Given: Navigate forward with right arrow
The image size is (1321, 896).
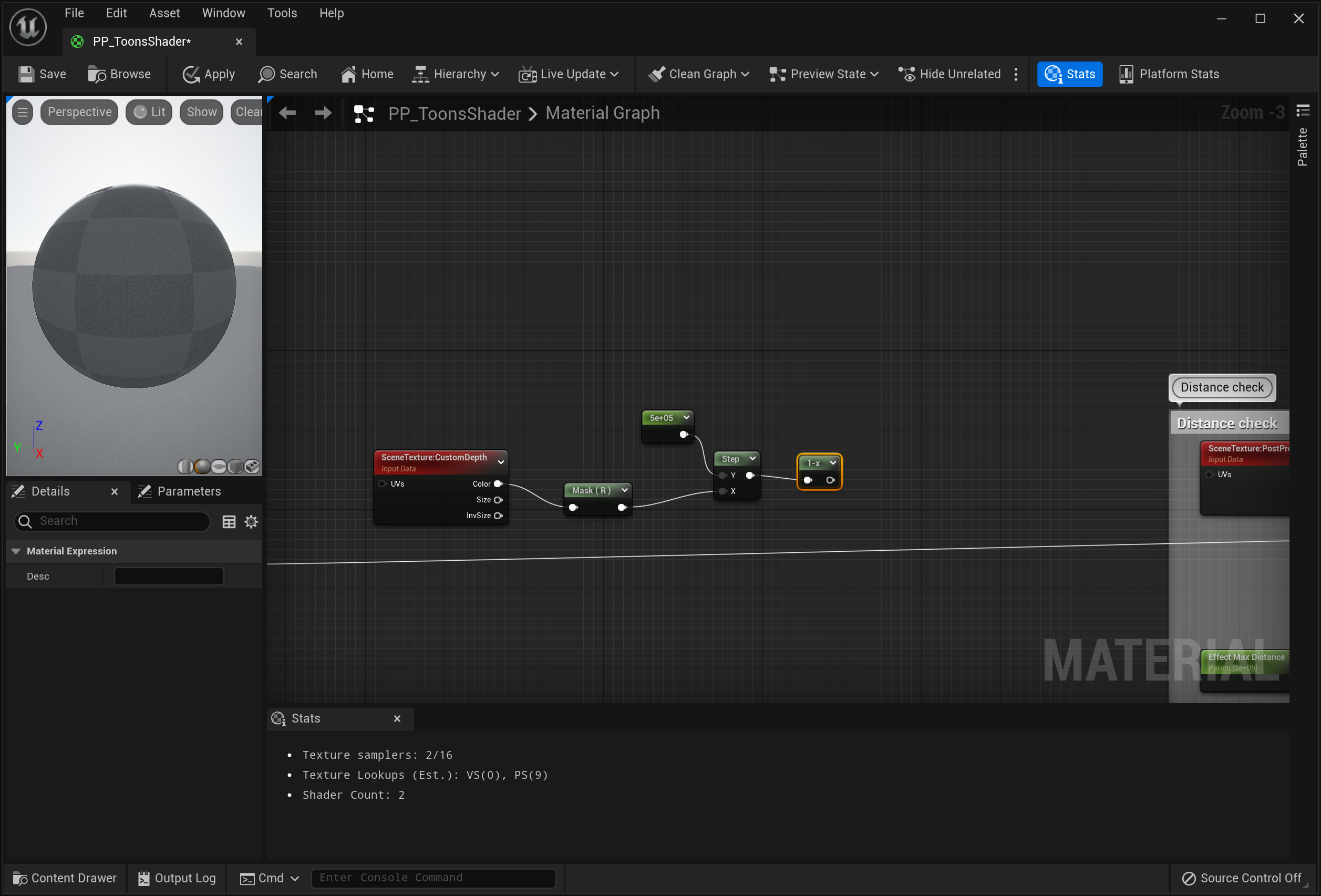Looking at the screenshot, I should click(x=323, y=113).
